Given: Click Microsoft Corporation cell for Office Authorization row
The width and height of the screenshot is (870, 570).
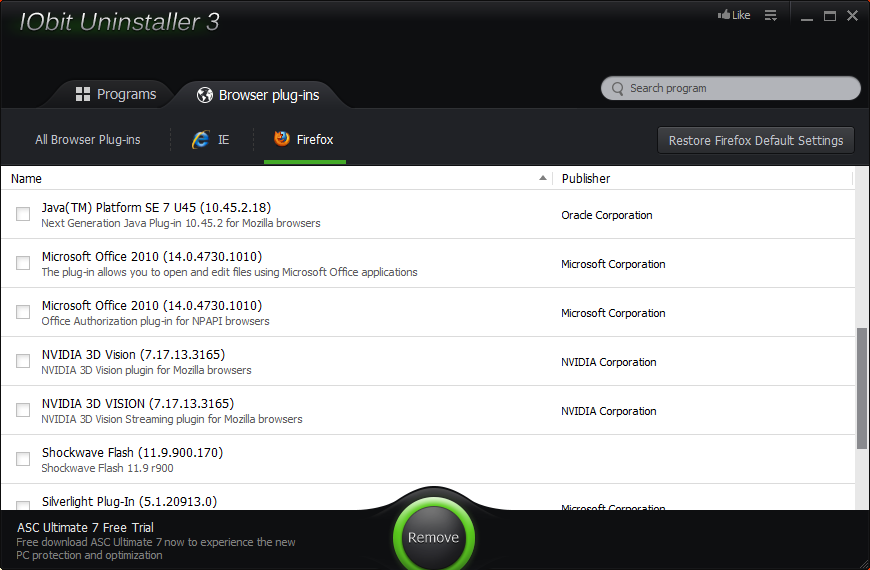Looking at the screenshot, I should [x=613, y=313].
